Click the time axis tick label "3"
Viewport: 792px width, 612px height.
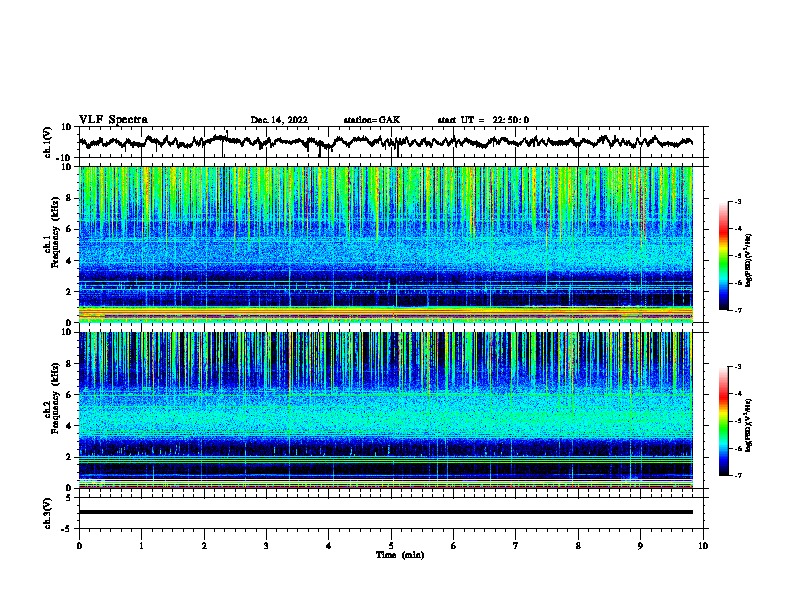pyautogui.click(x=266, y=545)
